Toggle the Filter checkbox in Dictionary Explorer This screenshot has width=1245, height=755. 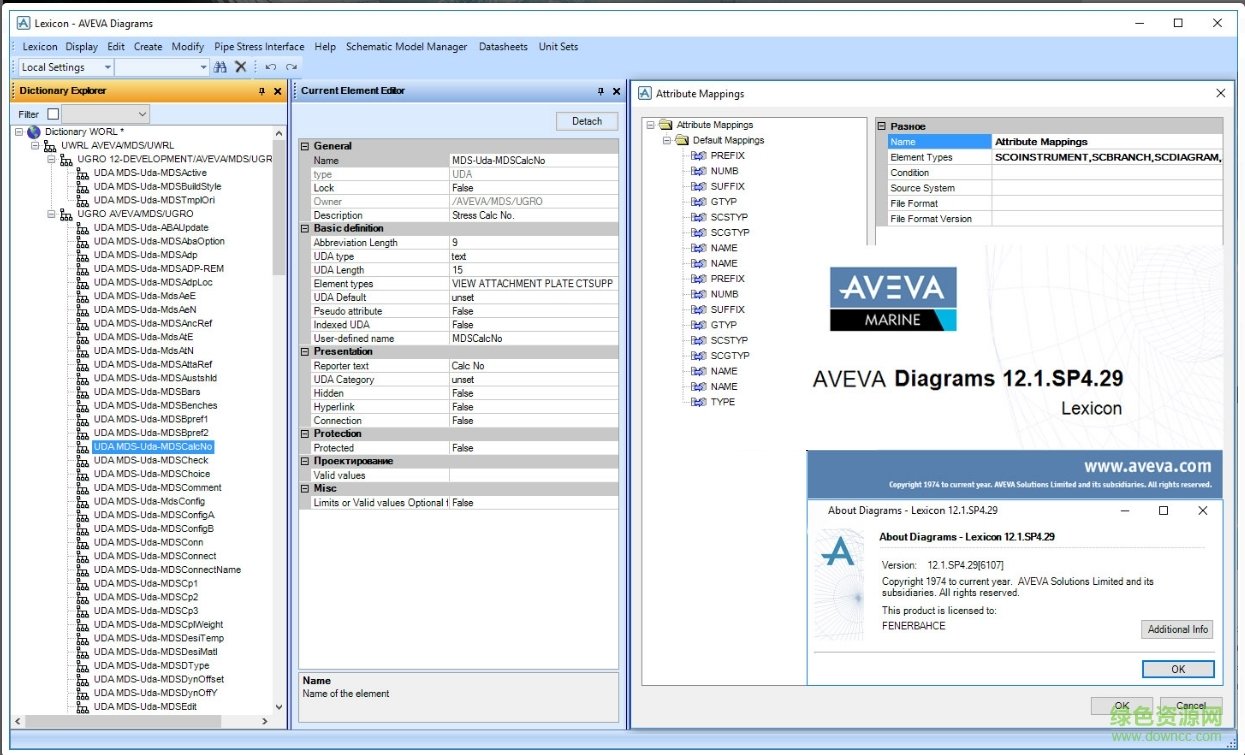pyautogui.click(x=53, y=115)
